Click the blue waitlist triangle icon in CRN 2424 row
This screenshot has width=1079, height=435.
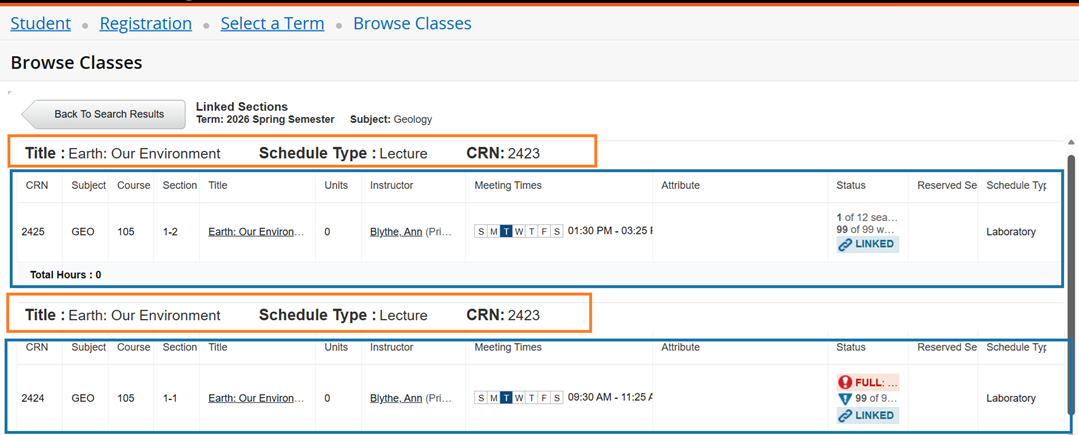[x=845, y=399]
